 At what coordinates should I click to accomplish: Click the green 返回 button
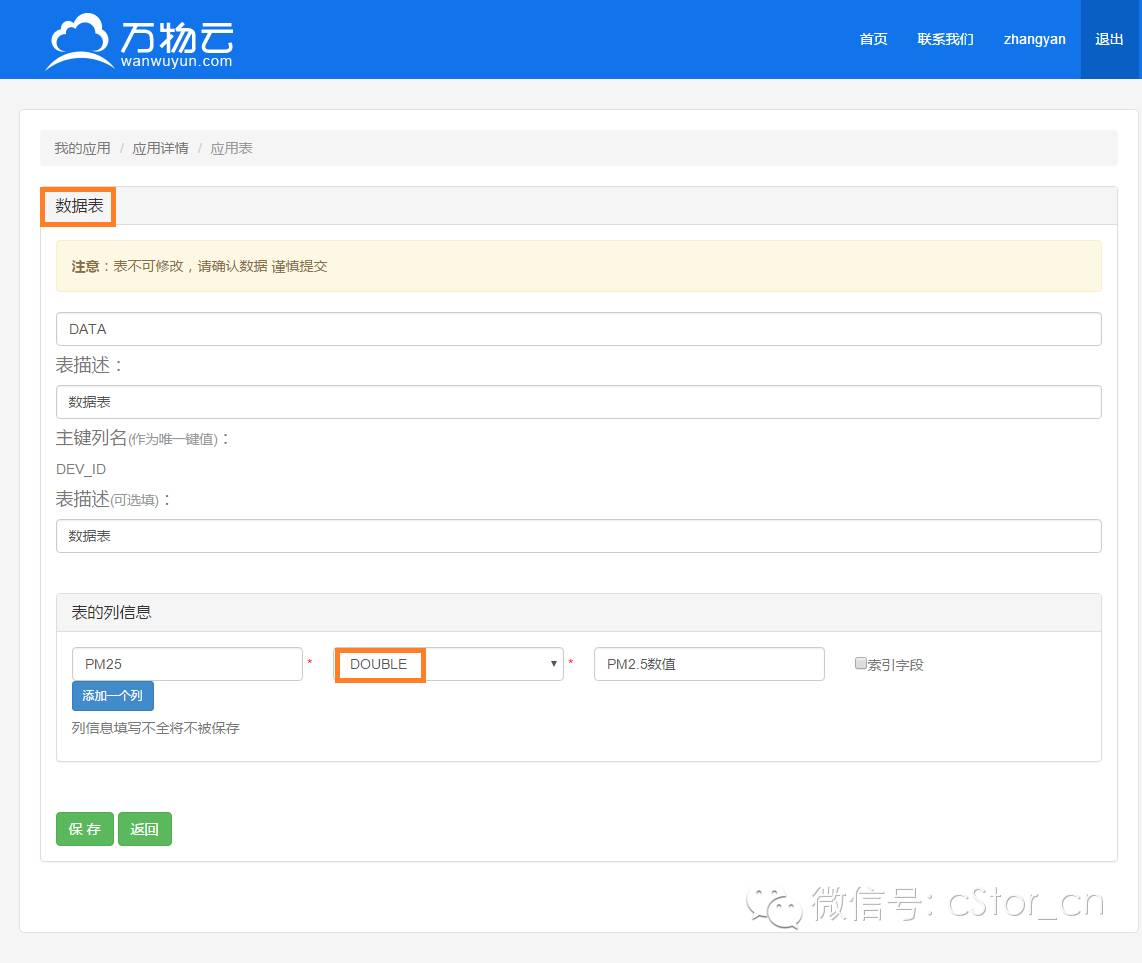(x=144, y=829)
